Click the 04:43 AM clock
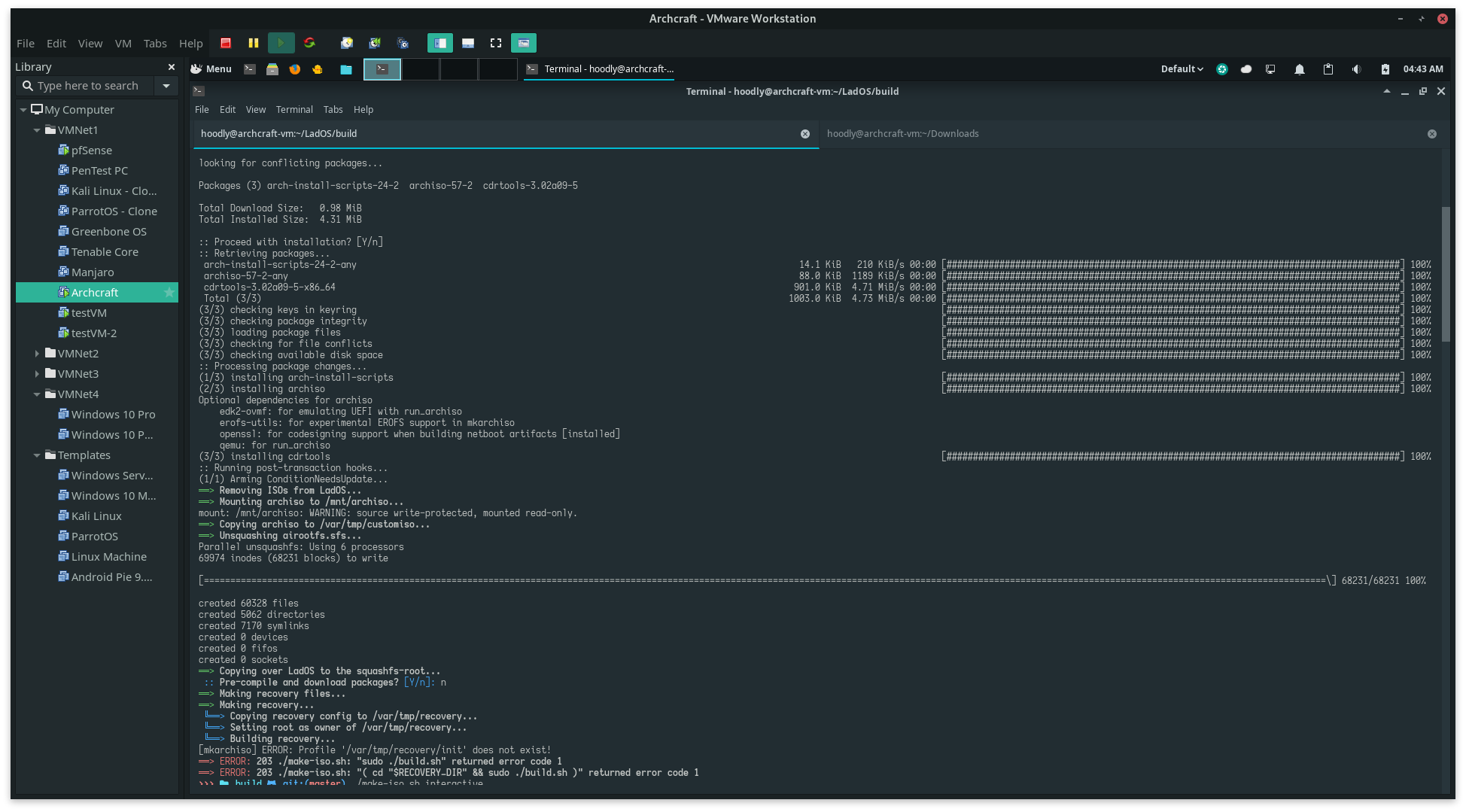This screenshot has height=812, width=1466. click(x=1423, y=68)
